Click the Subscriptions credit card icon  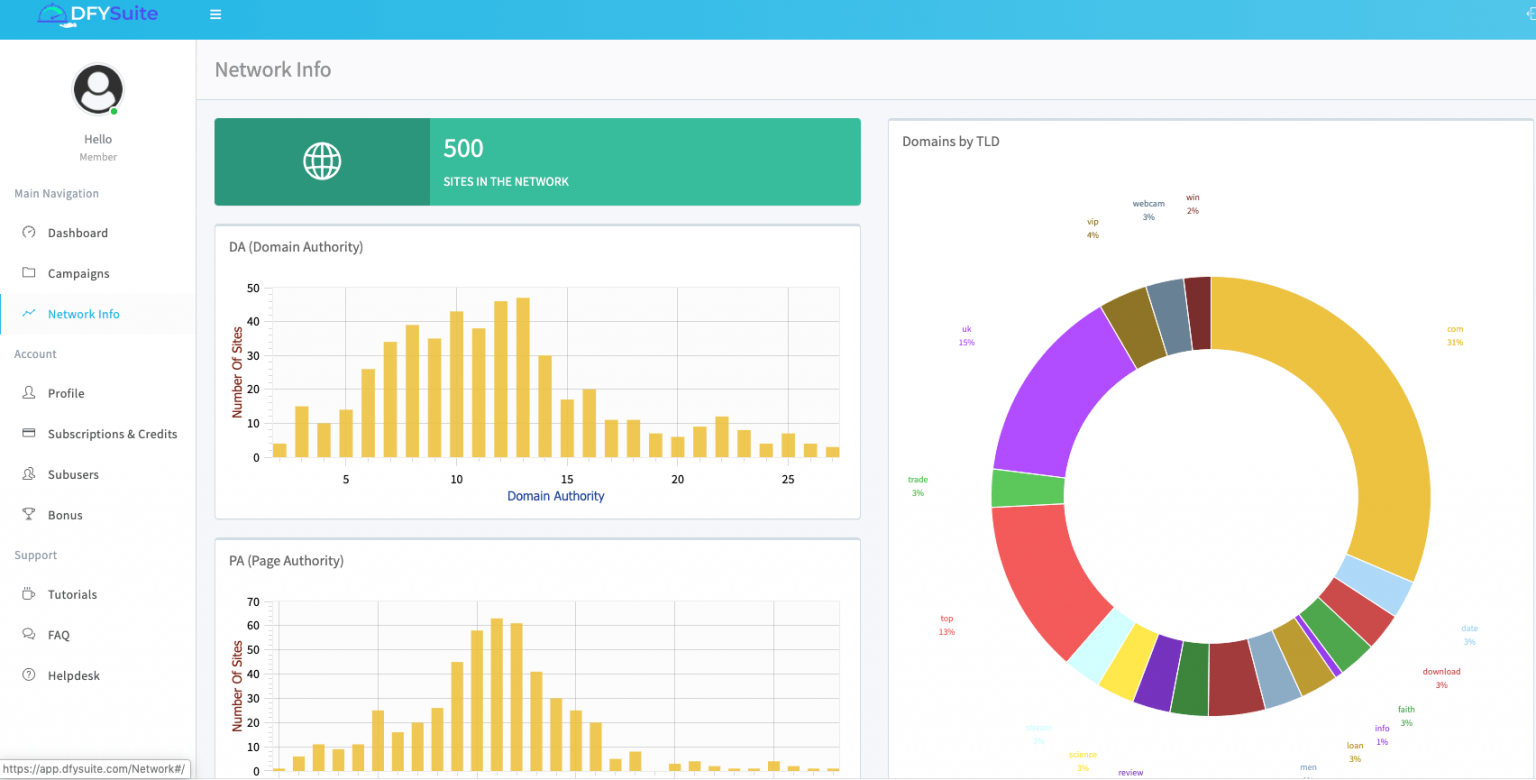[x=28, y=434]
